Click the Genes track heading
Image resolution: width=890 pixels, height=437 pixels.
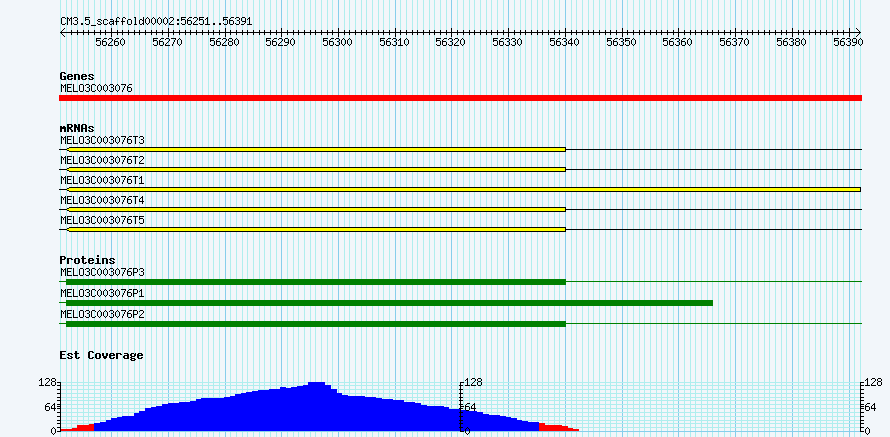(x=77, y=76)
